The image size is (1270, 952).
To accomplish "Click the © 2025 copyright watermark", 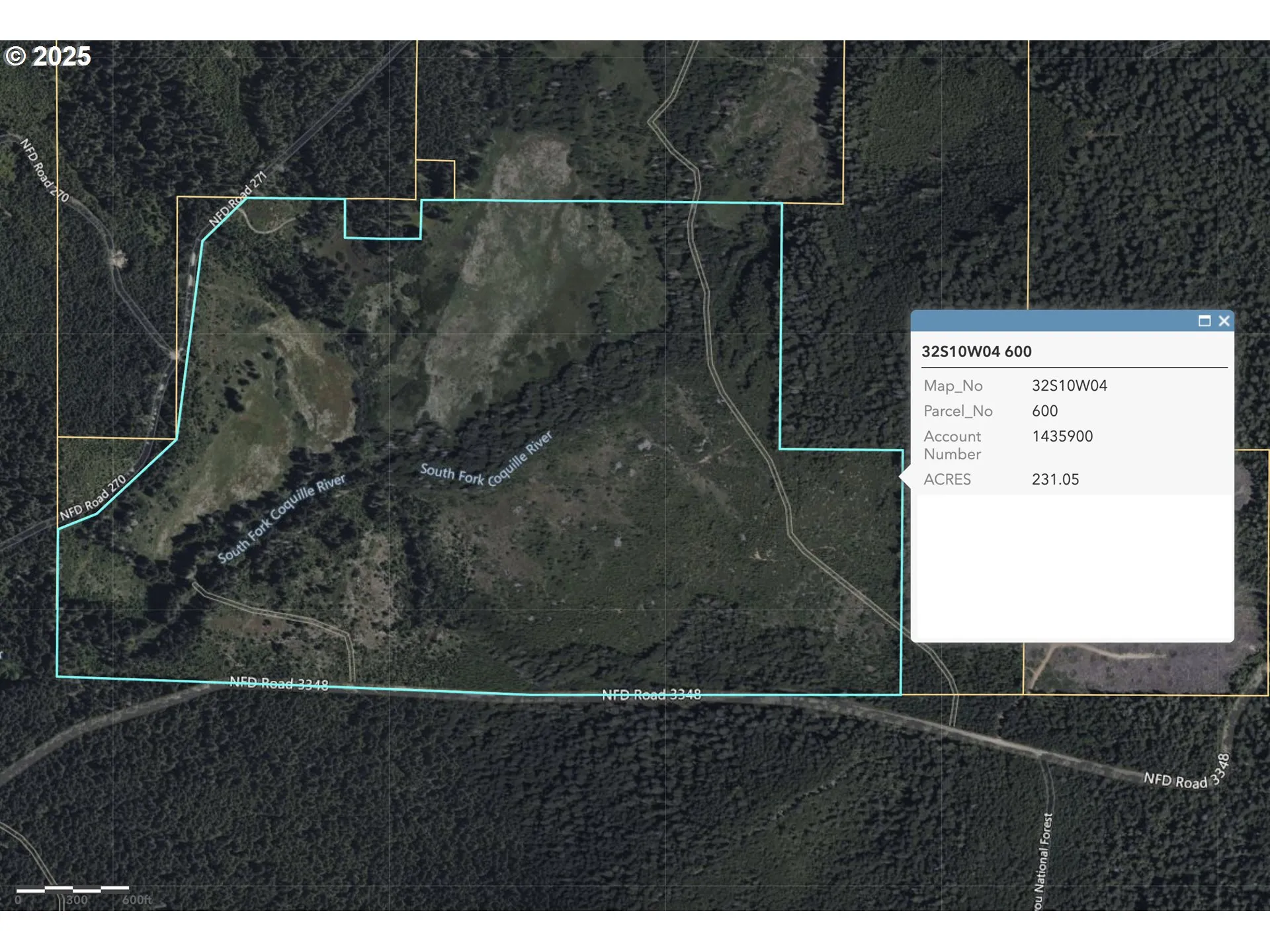I will click(x=48, y=56).
